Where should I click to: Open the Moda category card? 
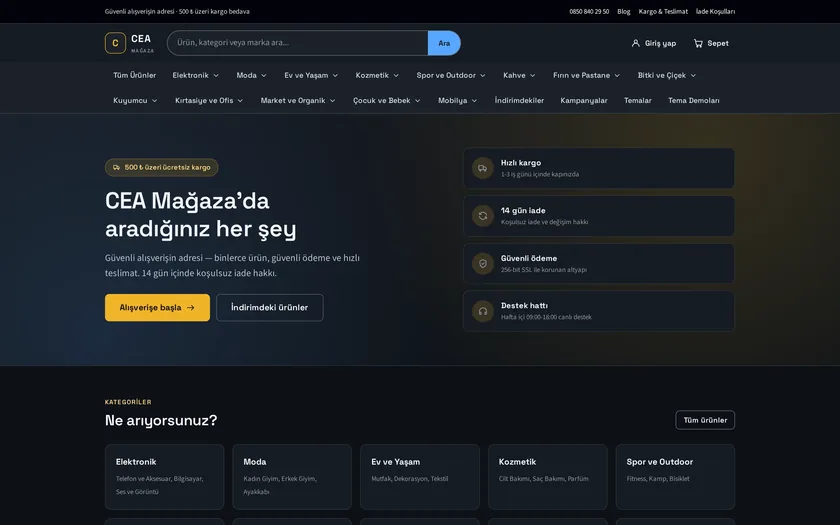pyautogui.click(x=292, y=477)
